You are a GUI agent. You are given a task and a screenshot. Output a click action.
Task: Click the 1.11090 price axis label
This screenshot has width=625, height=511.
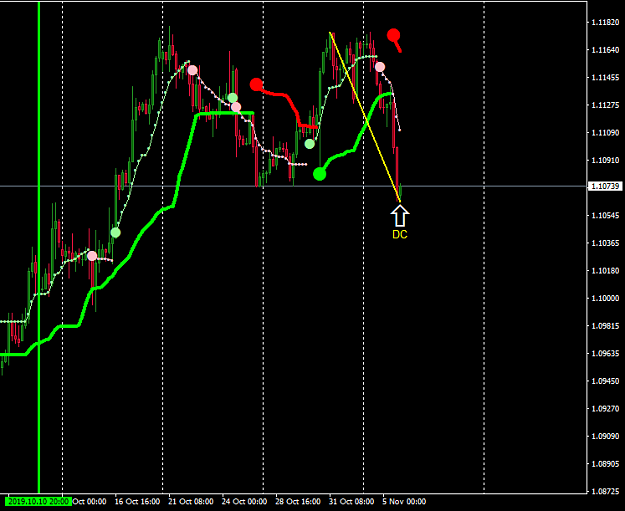pos(605,132)
